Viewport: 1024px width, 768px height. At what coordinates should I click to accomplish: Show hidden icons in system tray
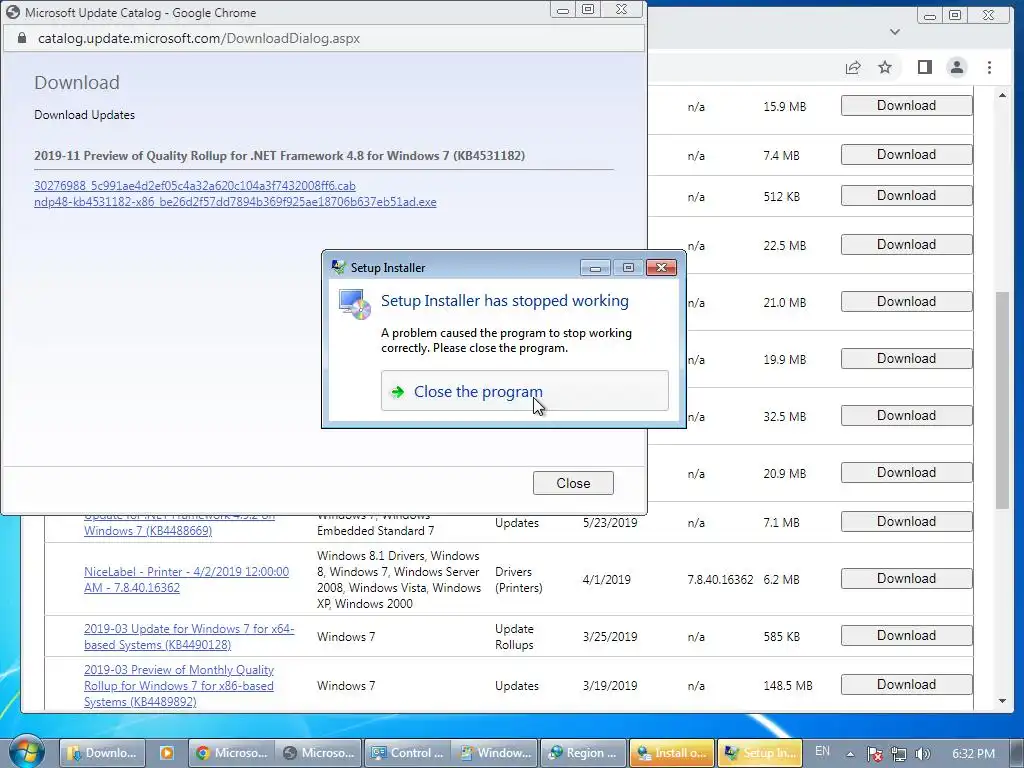[850, 754]
